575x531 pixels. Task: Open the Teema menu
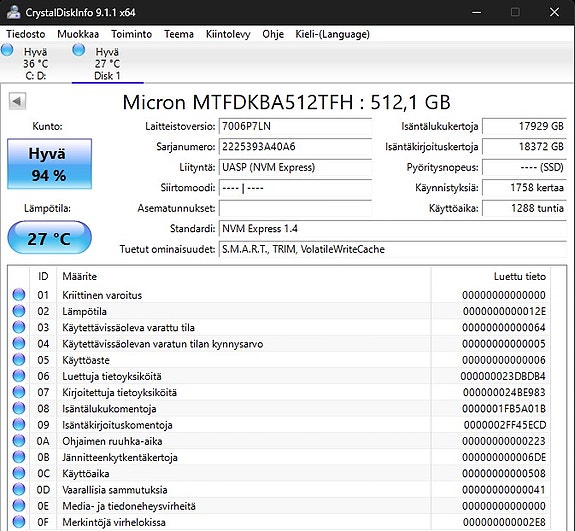coord(179,34)
